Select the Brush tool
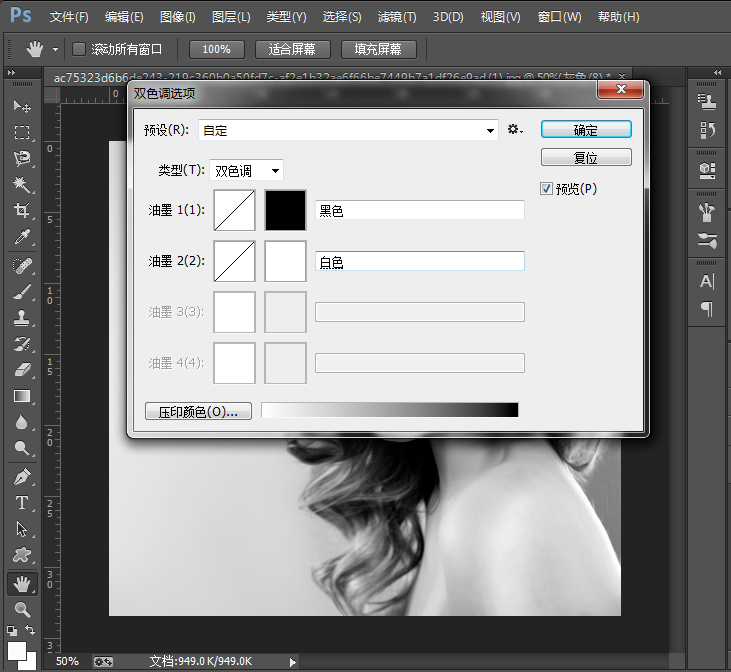 [x=21, y=292]
